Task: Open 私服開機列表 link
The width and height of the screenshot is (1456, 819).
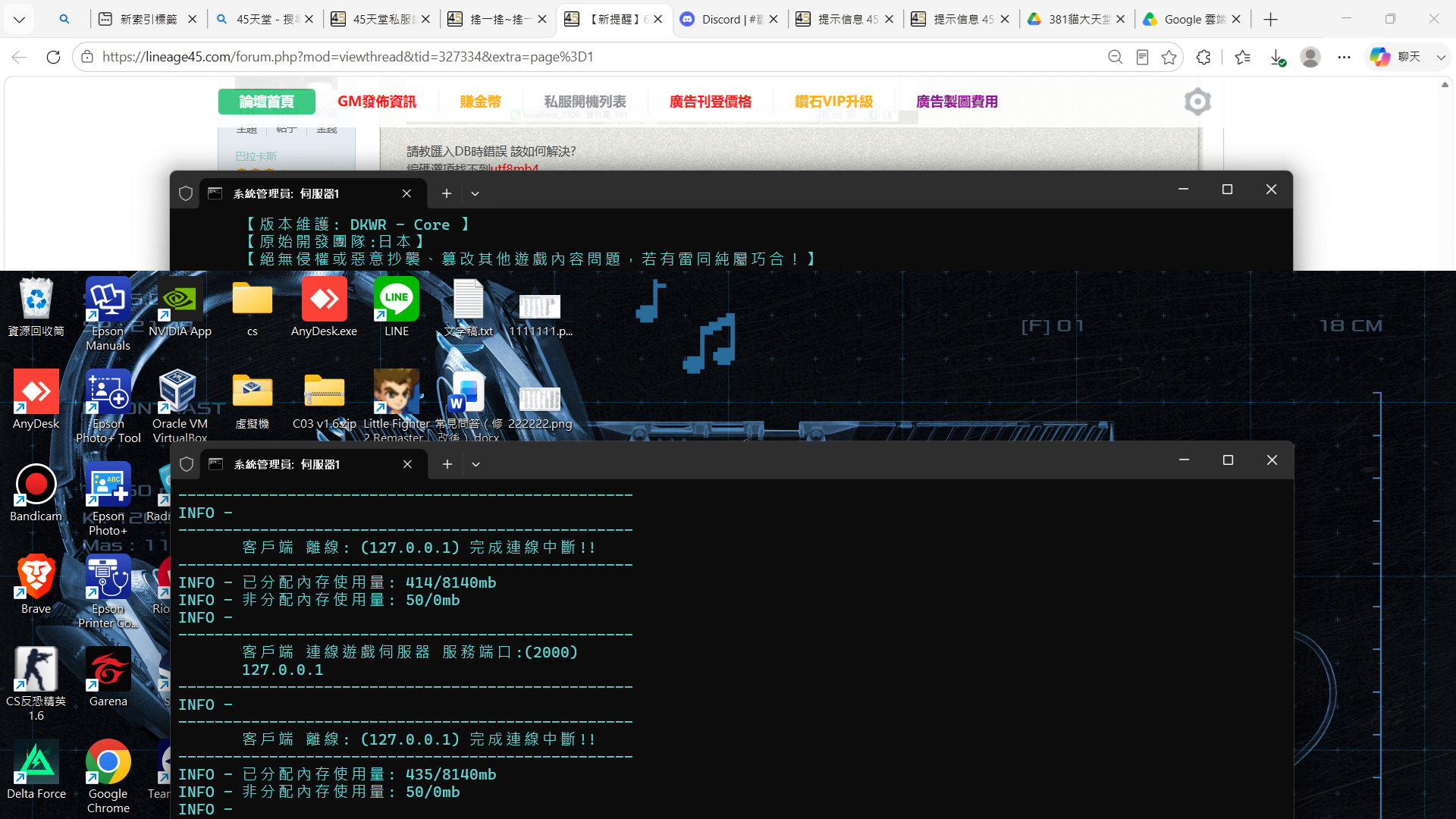Action: click(x=585, y=102)
